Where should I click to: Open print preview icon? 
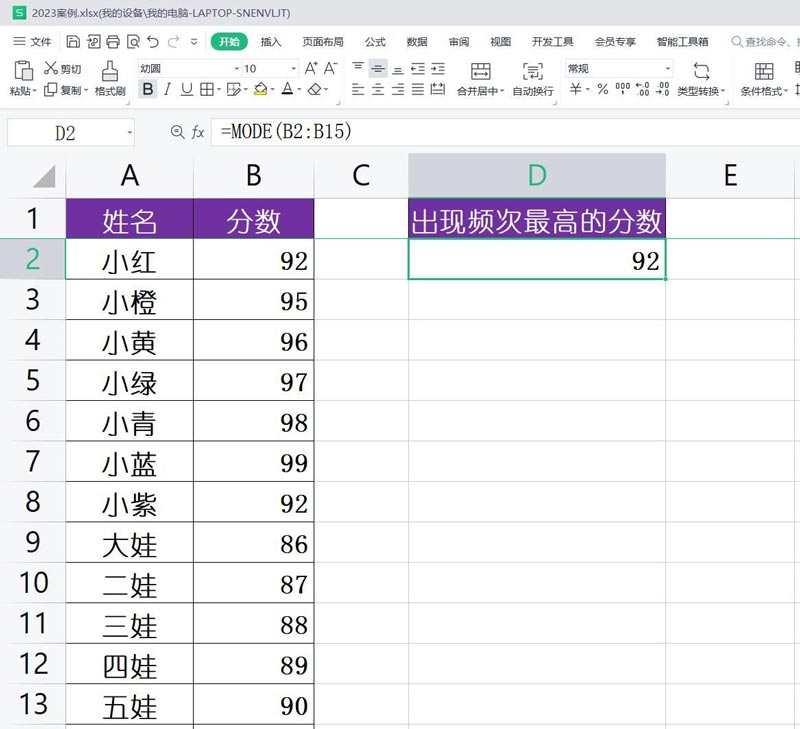(133, 41)
